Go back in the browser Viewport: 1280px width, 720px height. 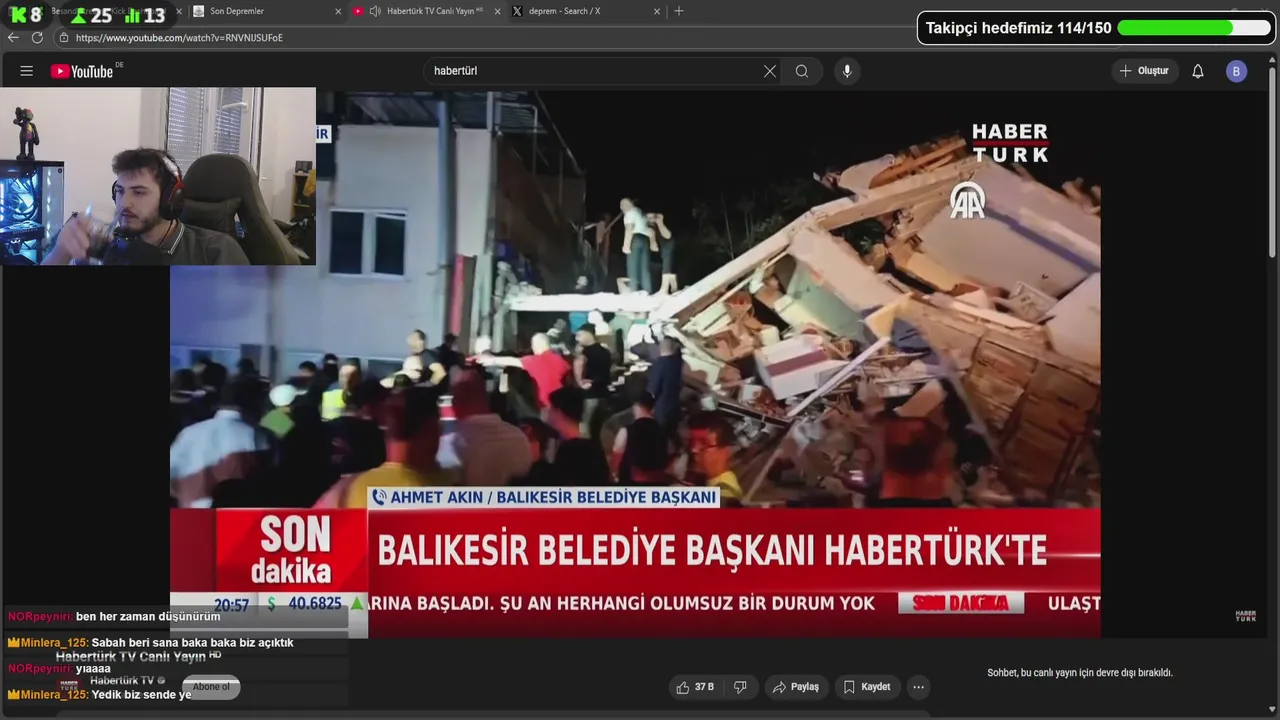pyautogui.click(x=13, y=37)
